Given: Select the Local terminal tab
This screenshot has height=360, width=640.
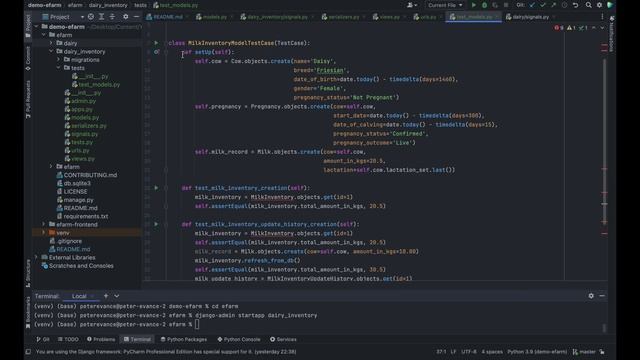Looking at the screenshot, I should coord(79,296).
